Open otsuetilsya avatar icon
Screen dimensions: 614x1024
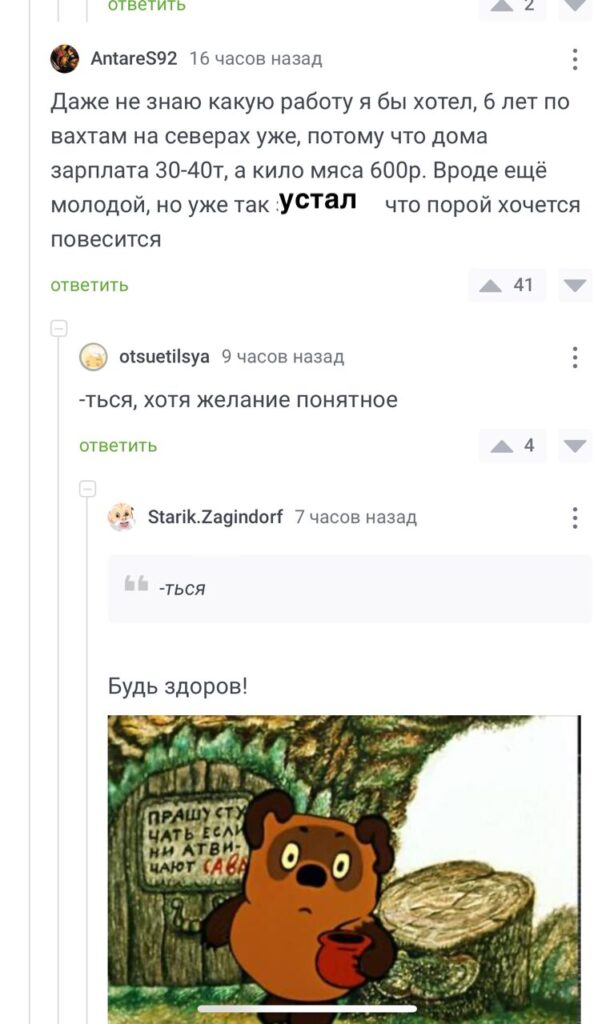tap(93, 357)
